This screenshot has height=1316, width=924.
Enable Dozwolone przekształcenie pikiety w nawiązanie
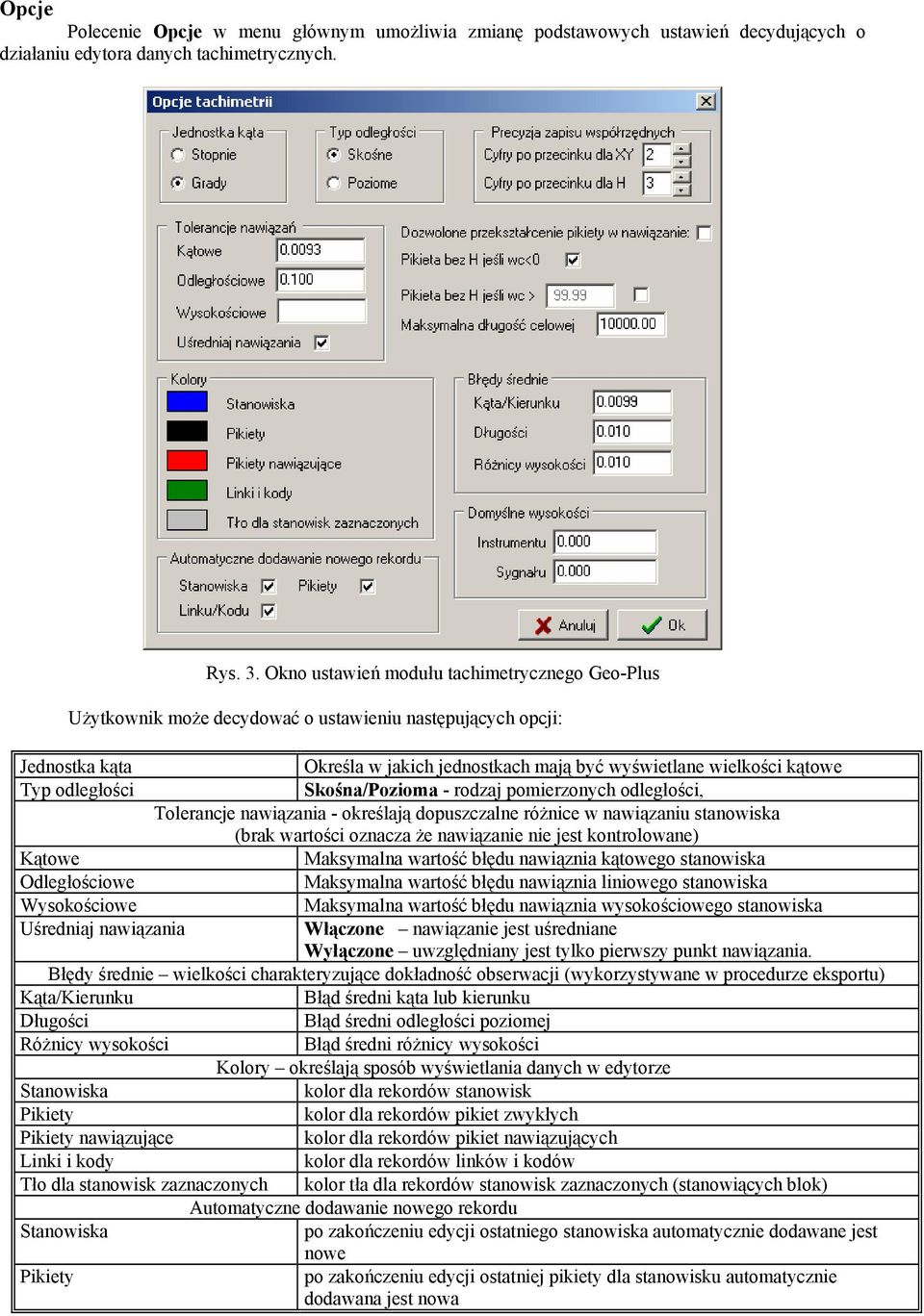pyautogui.click(x=704, y=233)
